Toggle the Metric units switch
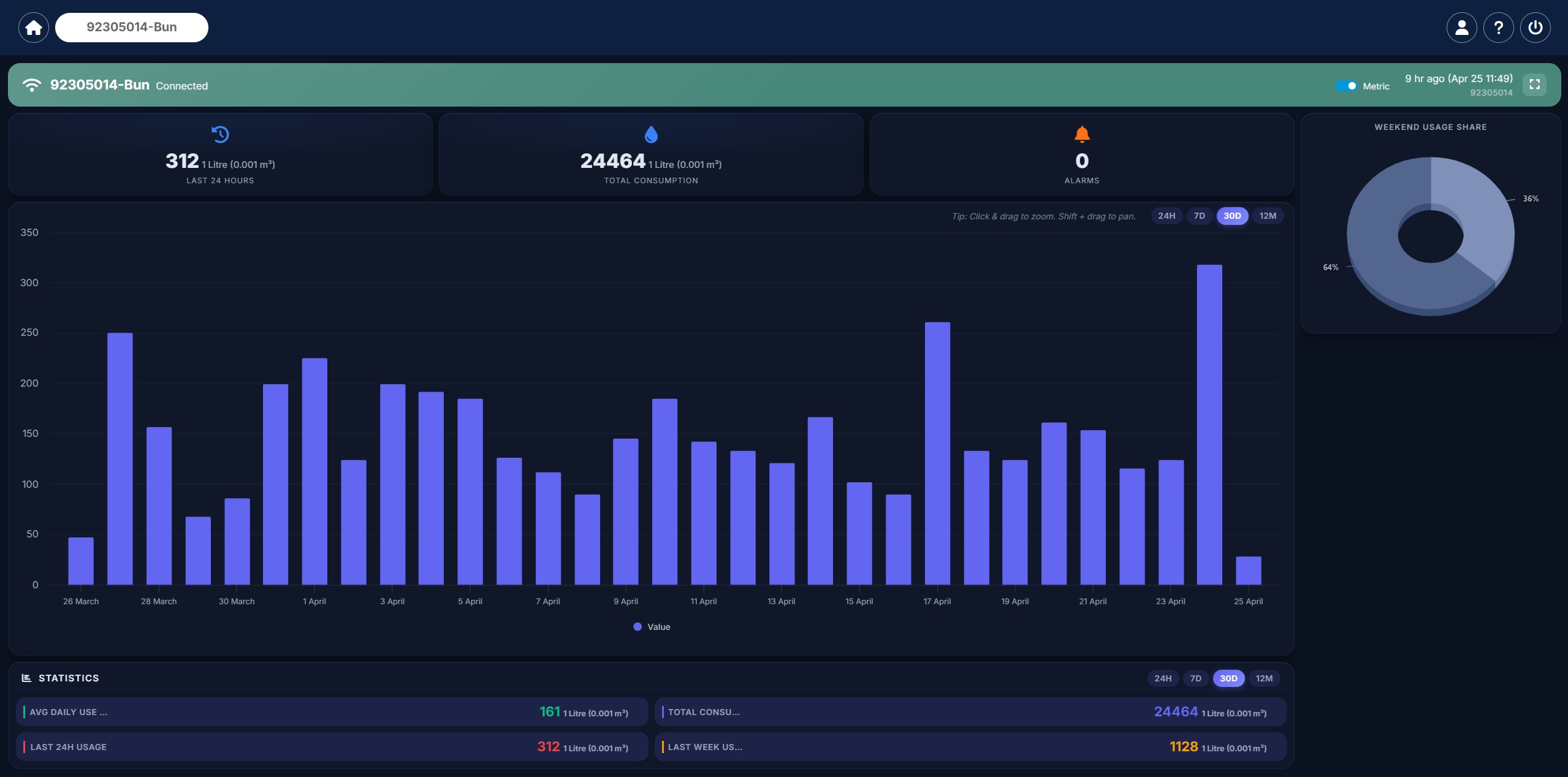1568x777 pixels. [x=1346, y=86]
